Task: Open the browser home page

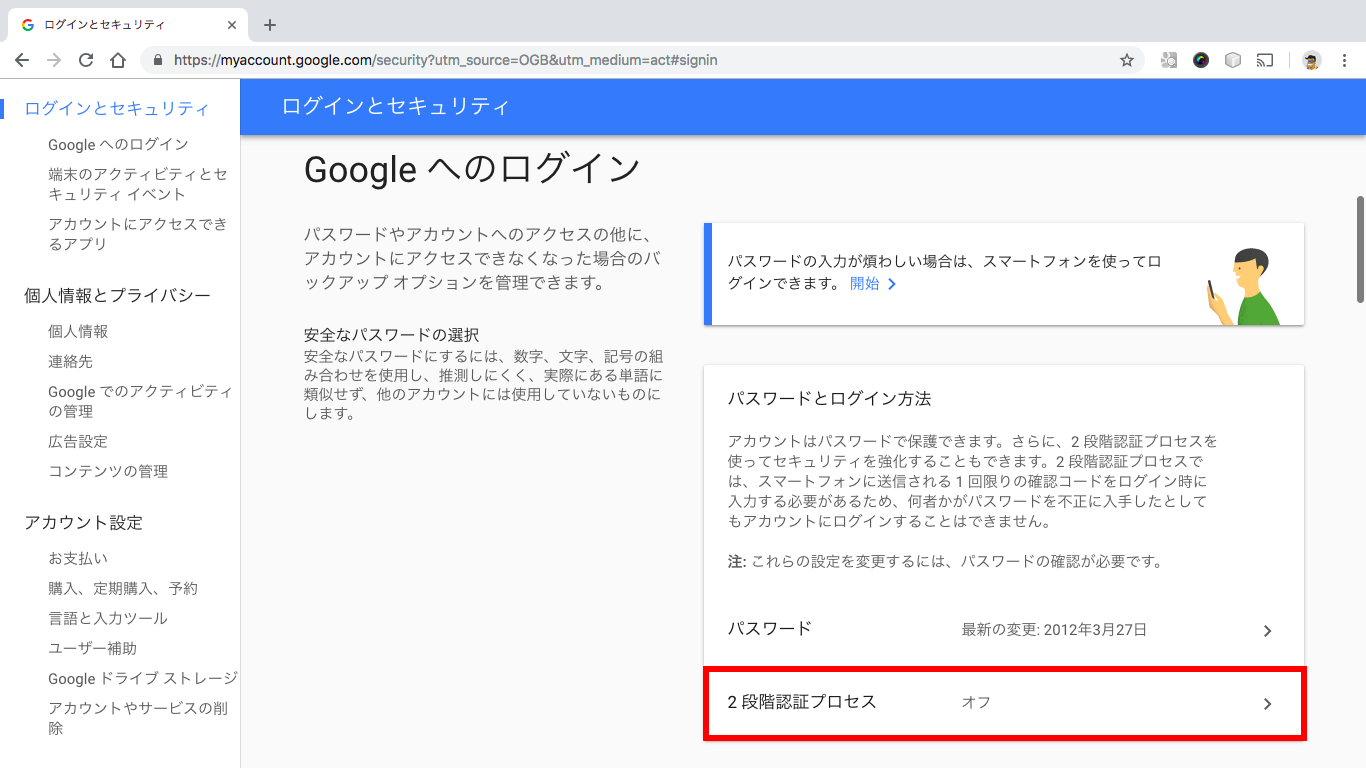Action: [117, 60]
